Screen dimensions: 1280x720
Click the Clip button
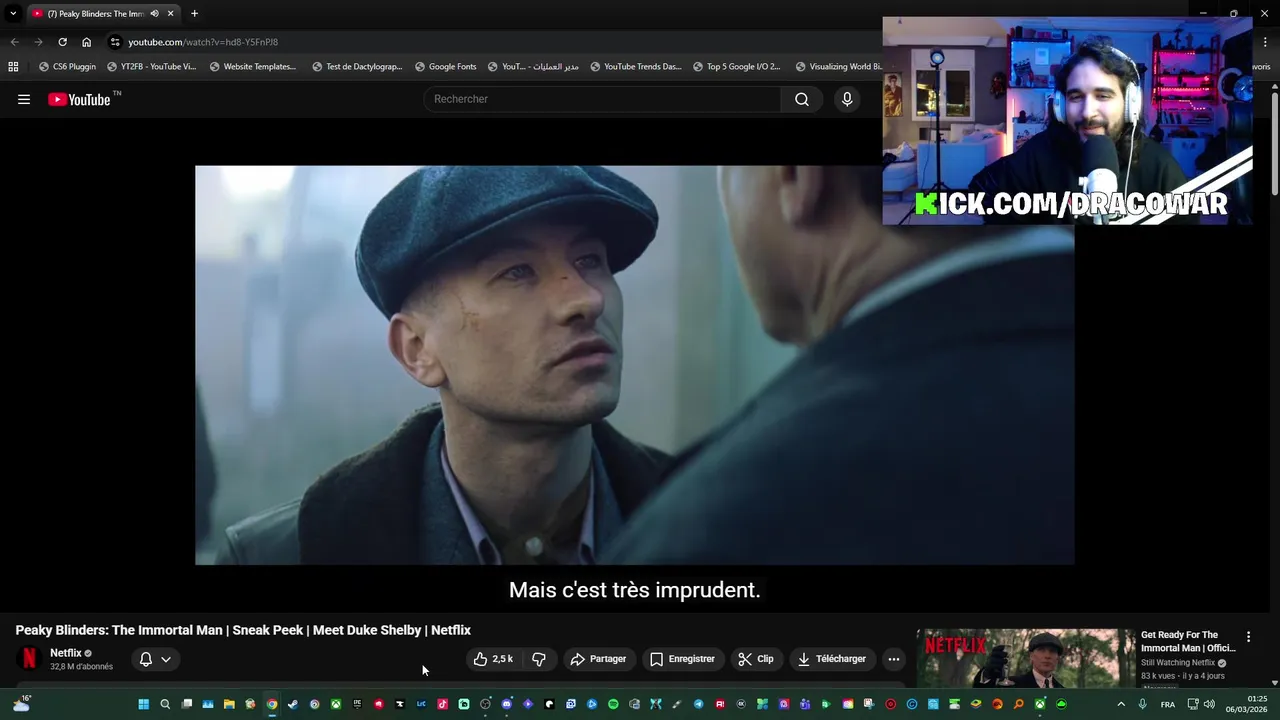(756, 659)
